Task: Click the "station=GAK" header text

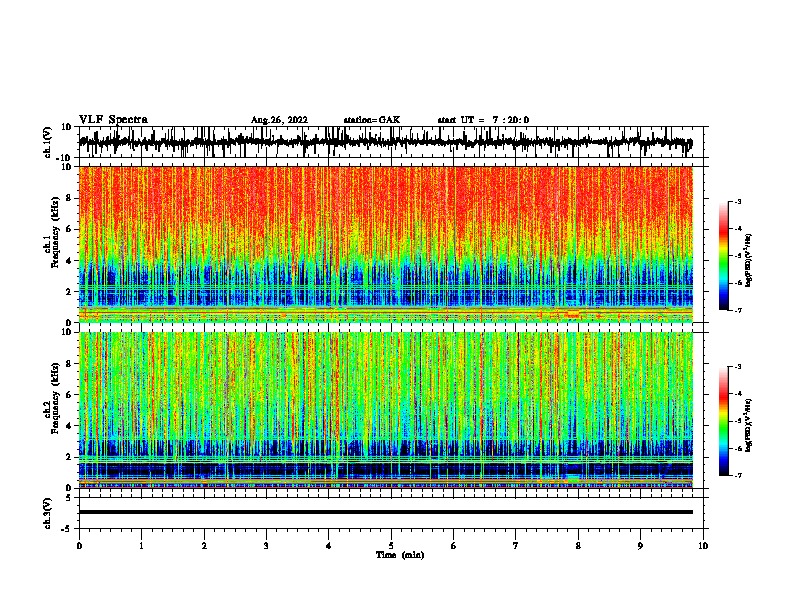Action: pyautogui.click(x=372, y=120)
